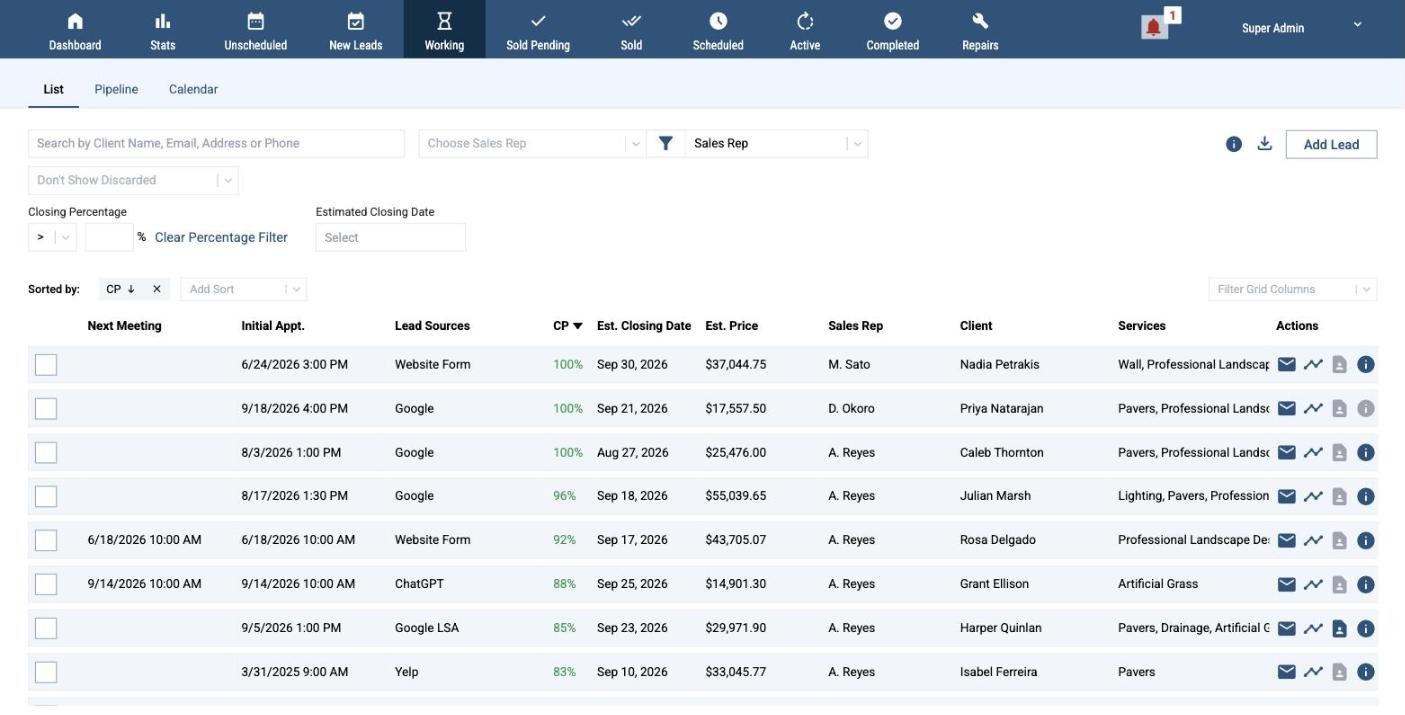Open New Leads calendar-check icon
1405x715 pixels.
[355, 21]
